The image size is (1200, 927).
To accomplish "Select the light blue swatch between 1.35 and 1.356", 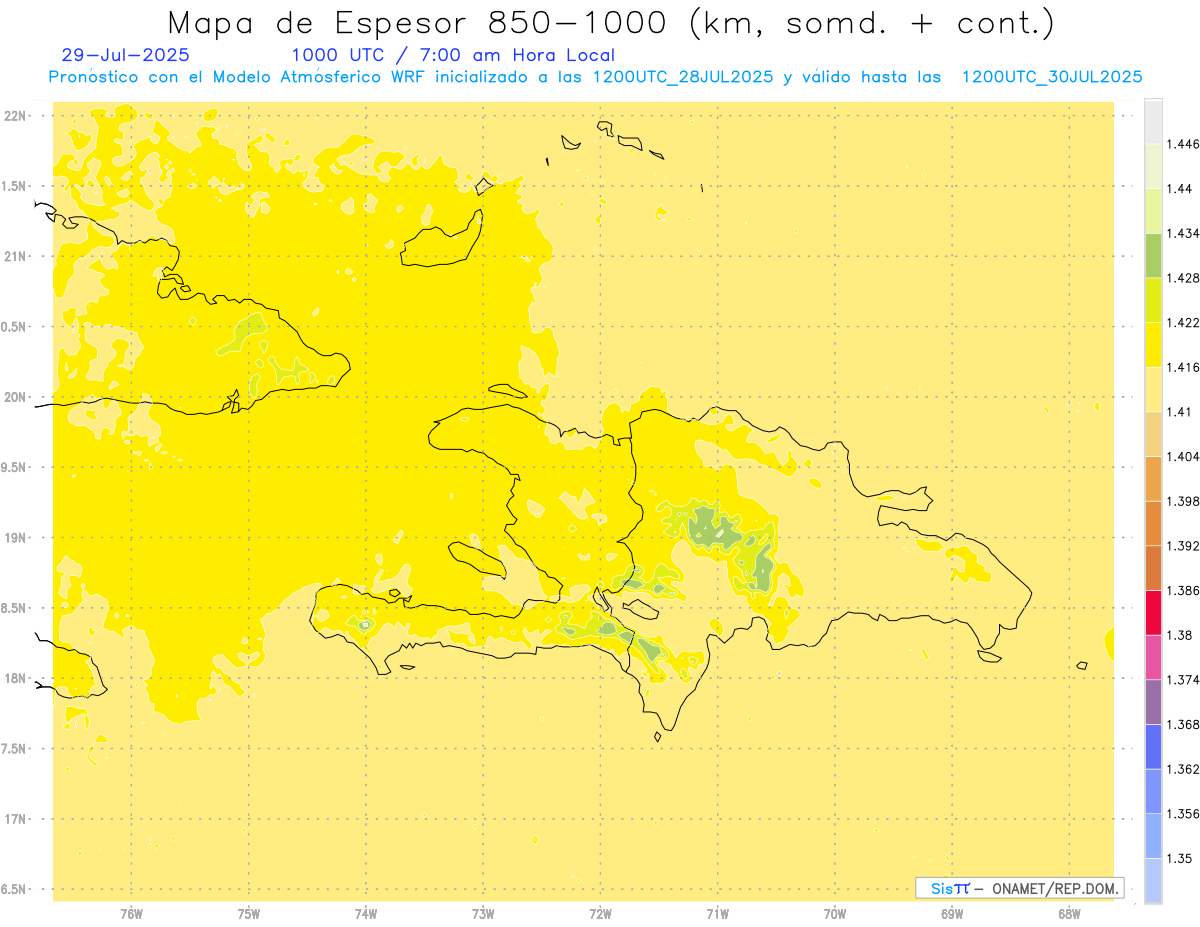I will point(1153,835).
